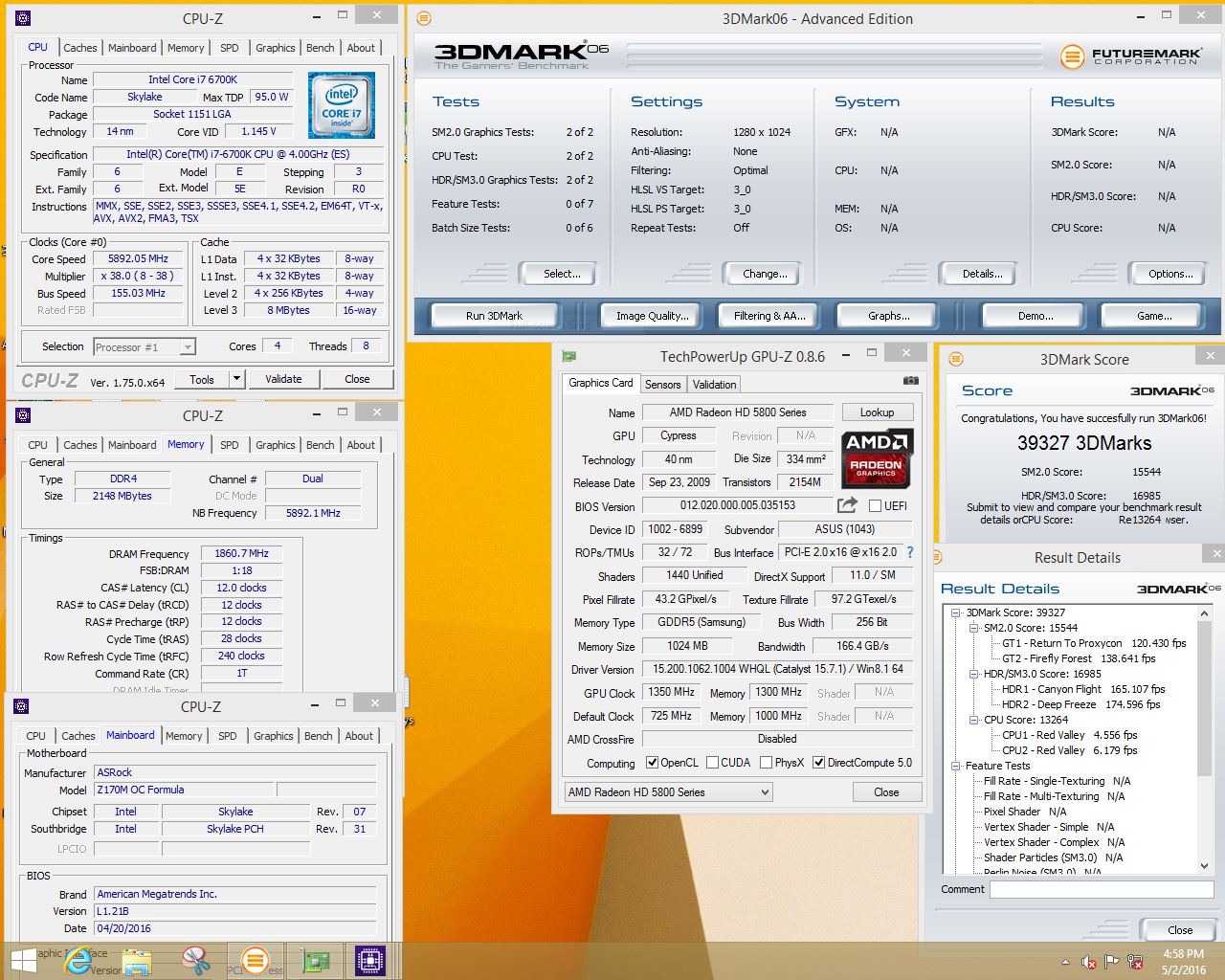1225x980 pixels.
Task: Collapse the CPU Score: 13264 tree node
Action: pyautogui.click(x=974, y=720)
